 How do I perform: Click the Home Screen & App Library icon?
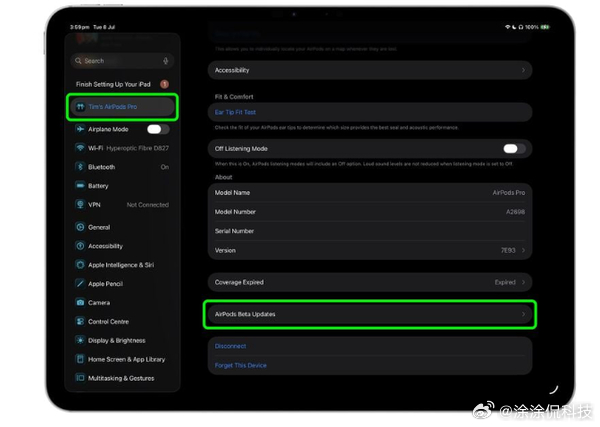tap(80, 359)
